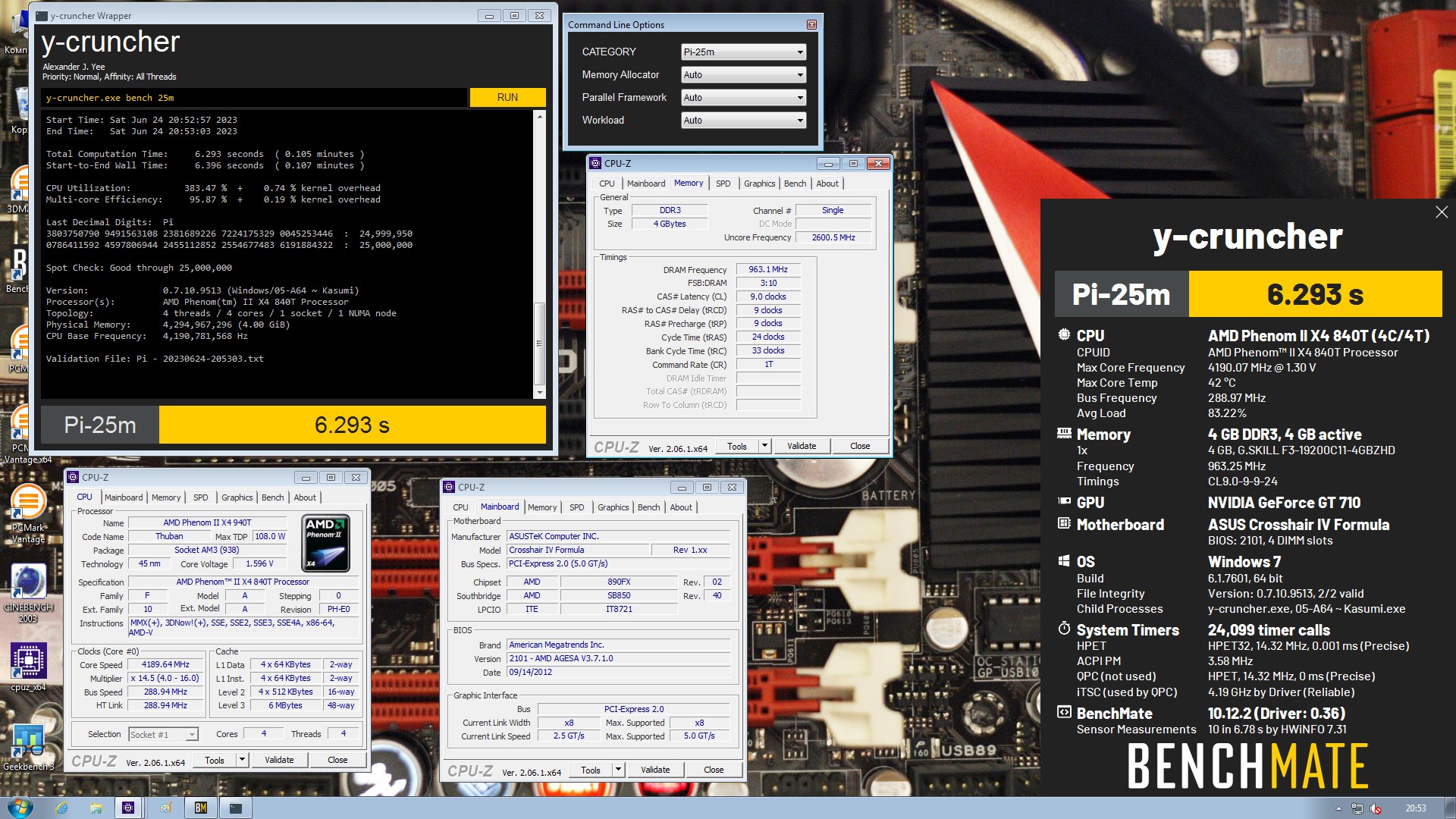The width and height of the screenshot is (1456, 819).
Task: Click the System Timers clock icon in BenchMate
Action: click(1064, 629)
